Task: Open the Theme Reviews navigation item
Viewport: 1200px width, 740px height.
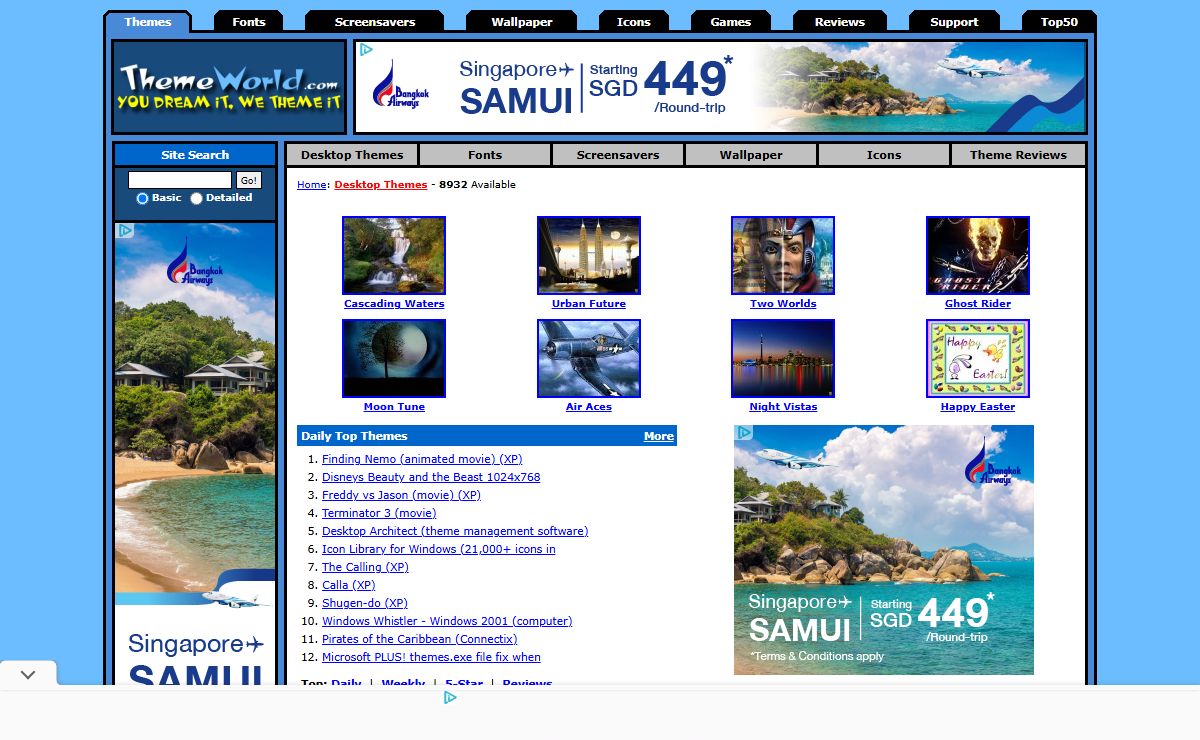Action: (x=1017, y=155)
